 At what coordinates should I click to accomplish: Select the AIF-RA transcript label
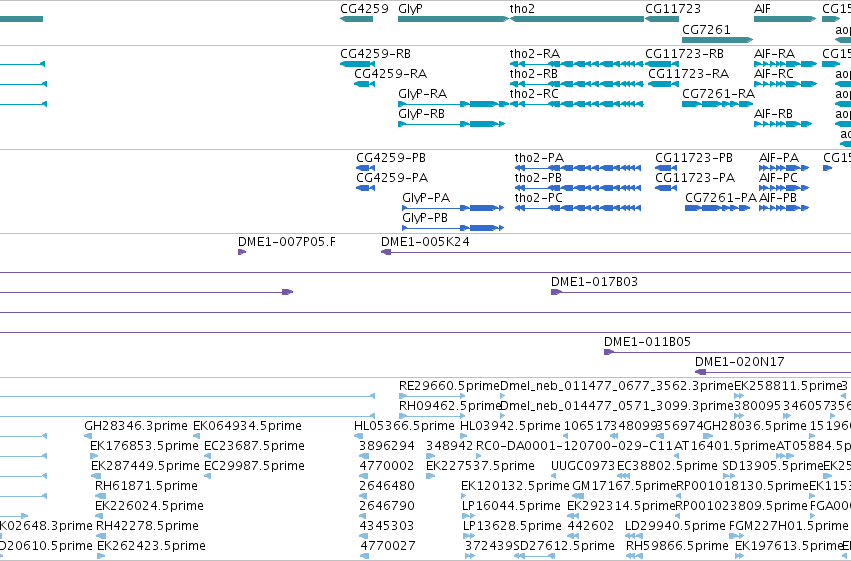pos(774,54)
